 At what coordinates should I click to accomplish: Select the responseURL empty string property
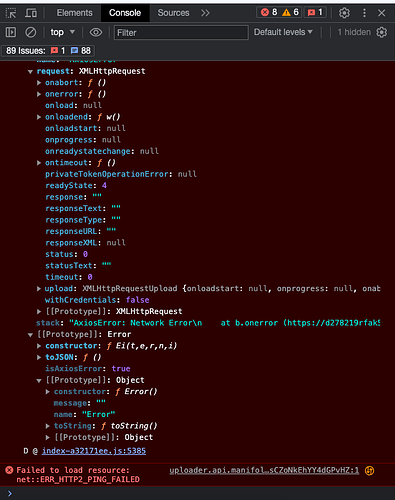[81, 231]
